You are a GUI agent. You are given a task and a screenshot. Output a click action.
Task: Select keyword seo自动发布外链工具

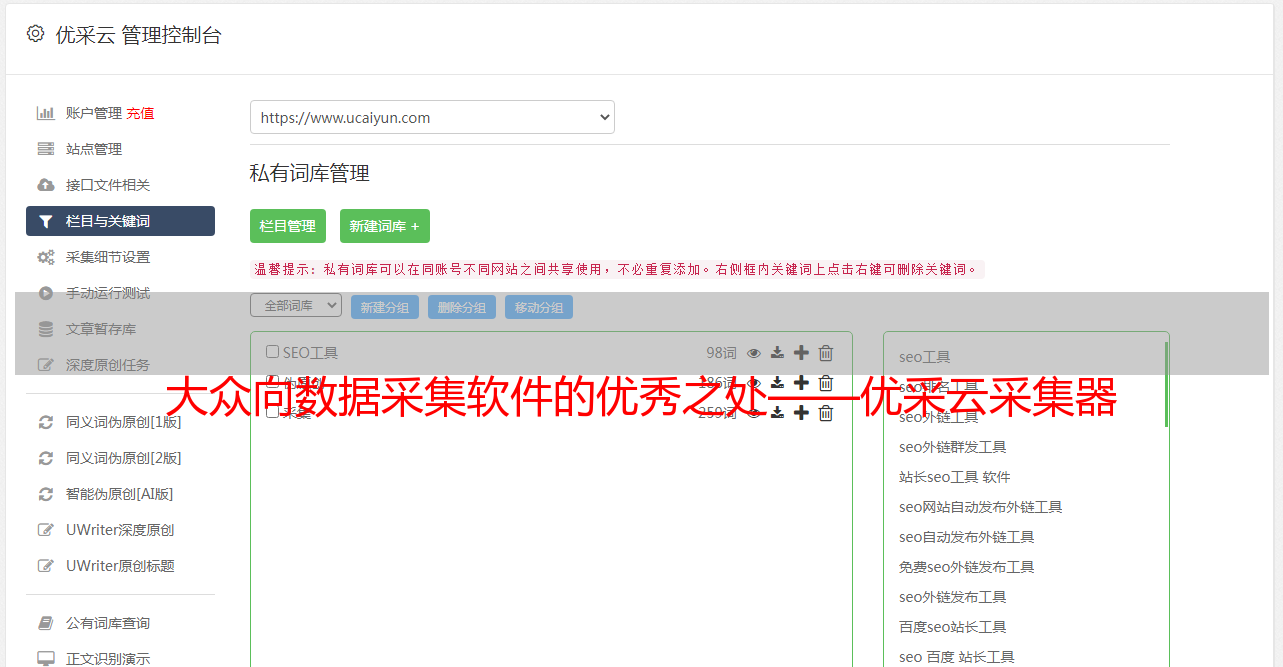(x=967, y=537)
